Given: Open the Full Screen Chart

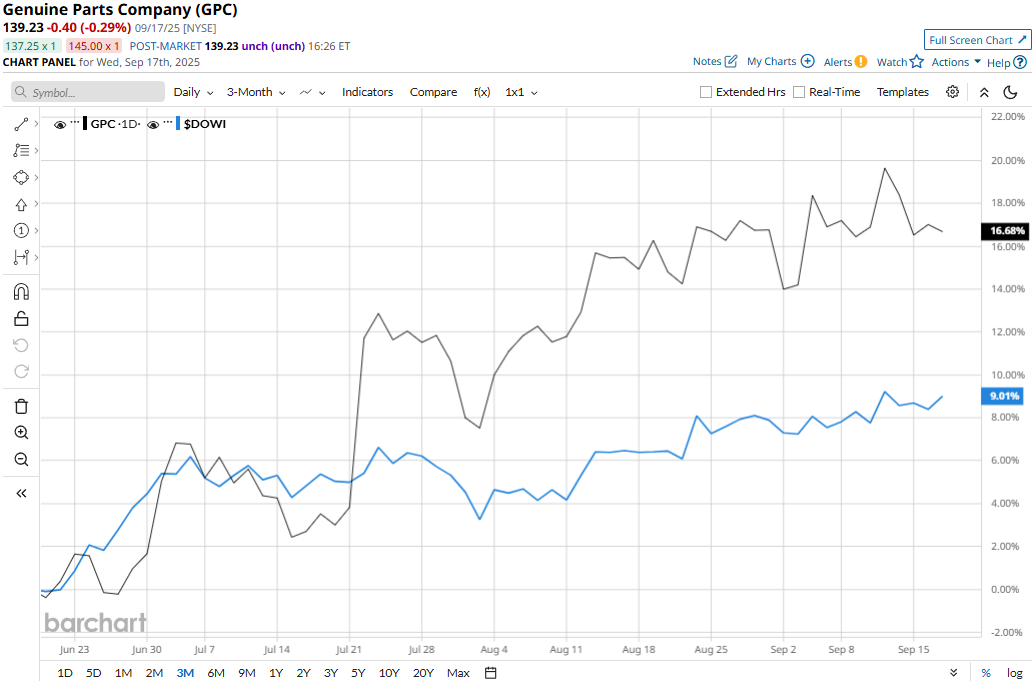Looking at the screenshot, I should (978, 40).
